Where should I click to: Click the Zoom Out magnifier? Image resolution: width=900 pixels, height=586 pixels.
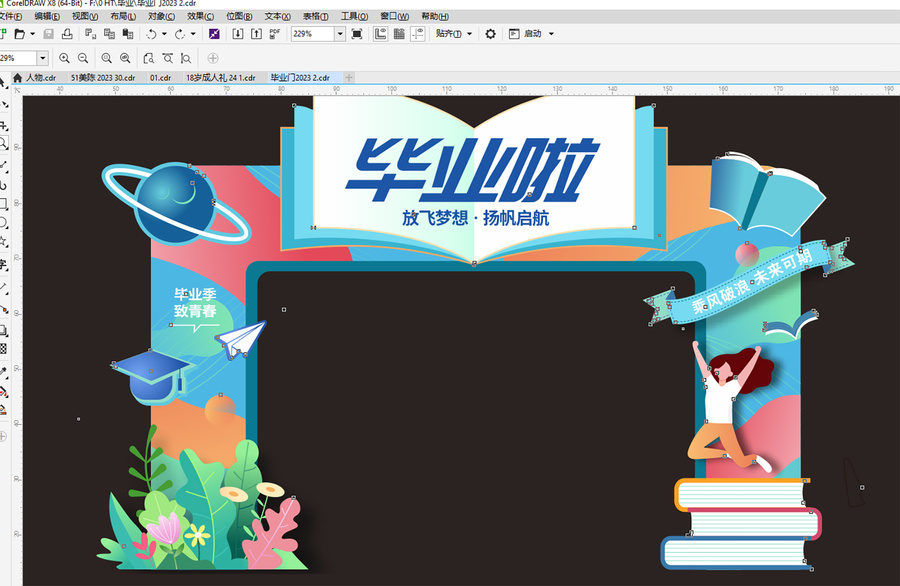[83, 58]
